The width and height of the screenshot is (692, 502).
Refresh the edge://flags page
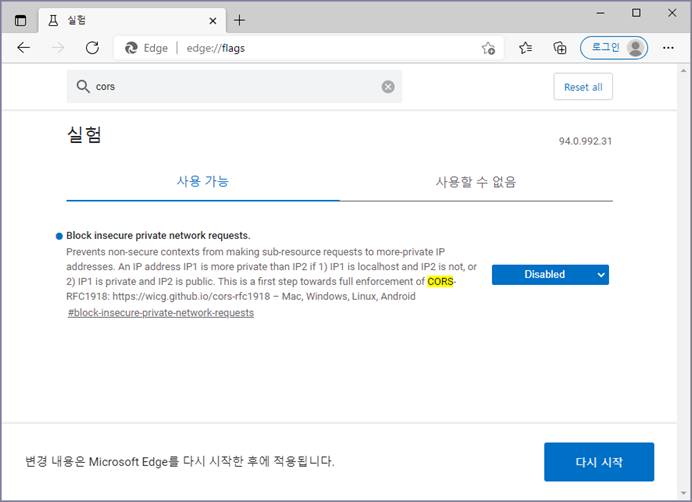(x=92, y=48)
